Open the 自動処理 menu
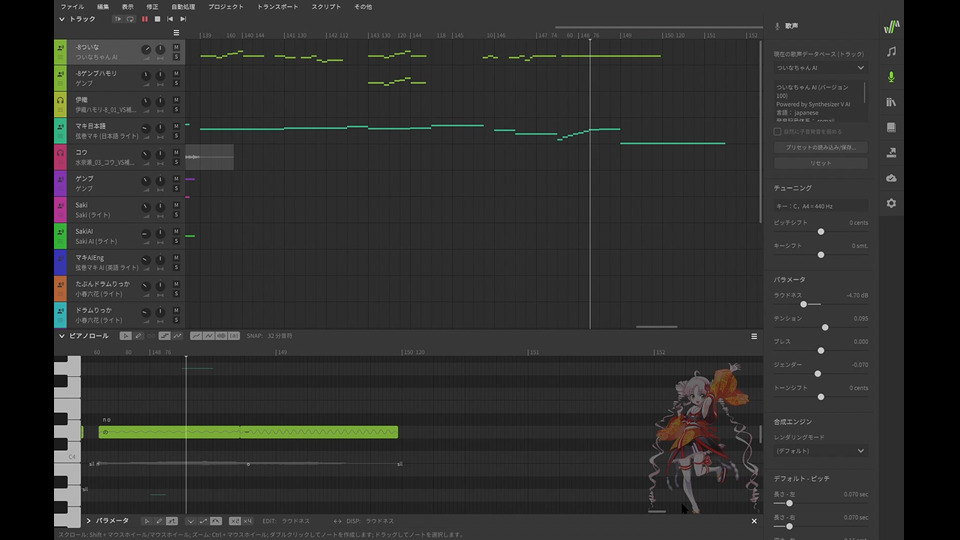960x540 pixels. point(183,7)
